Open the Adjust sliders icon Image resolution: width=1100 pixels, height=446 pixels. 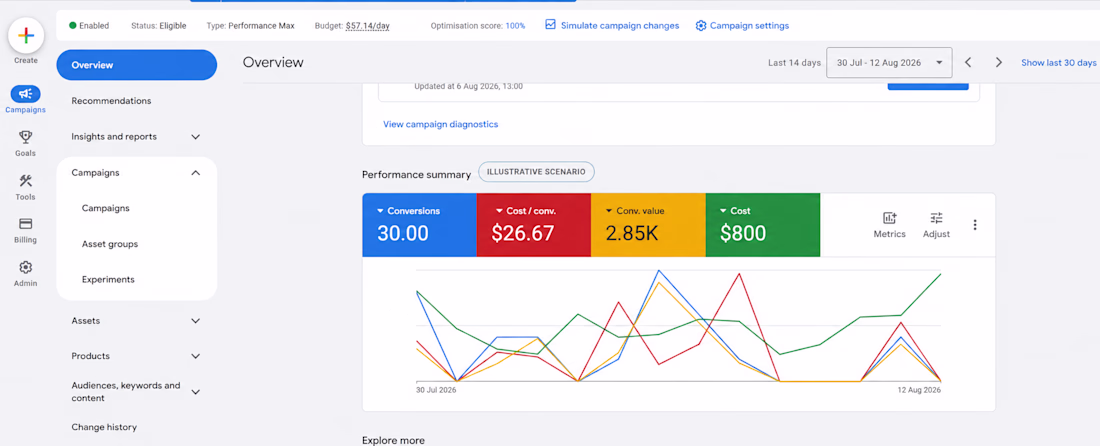coord(937,218)
